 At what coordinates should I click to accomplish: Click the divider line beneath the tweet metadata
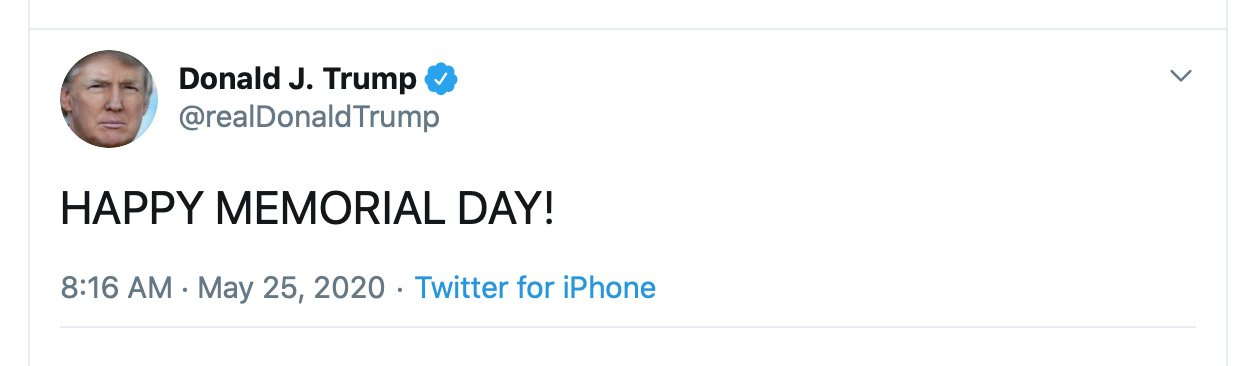click(628, 327)
